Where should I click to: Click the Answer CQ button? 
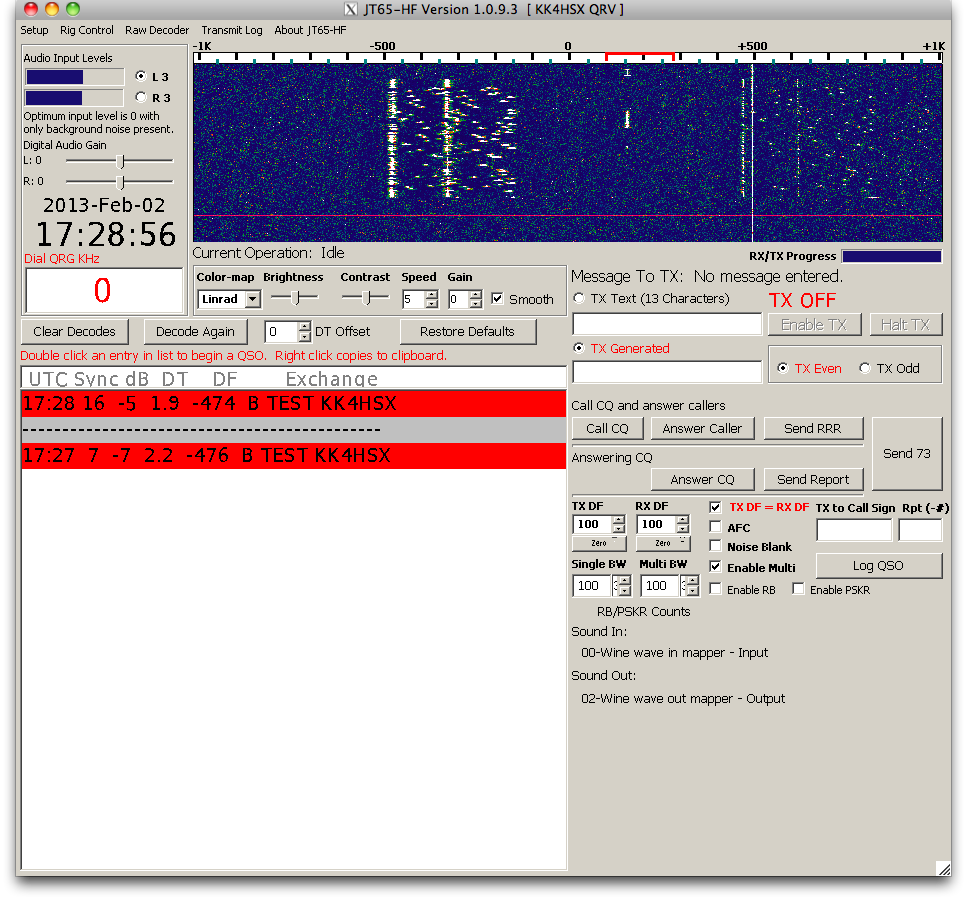tap(702, 479)
